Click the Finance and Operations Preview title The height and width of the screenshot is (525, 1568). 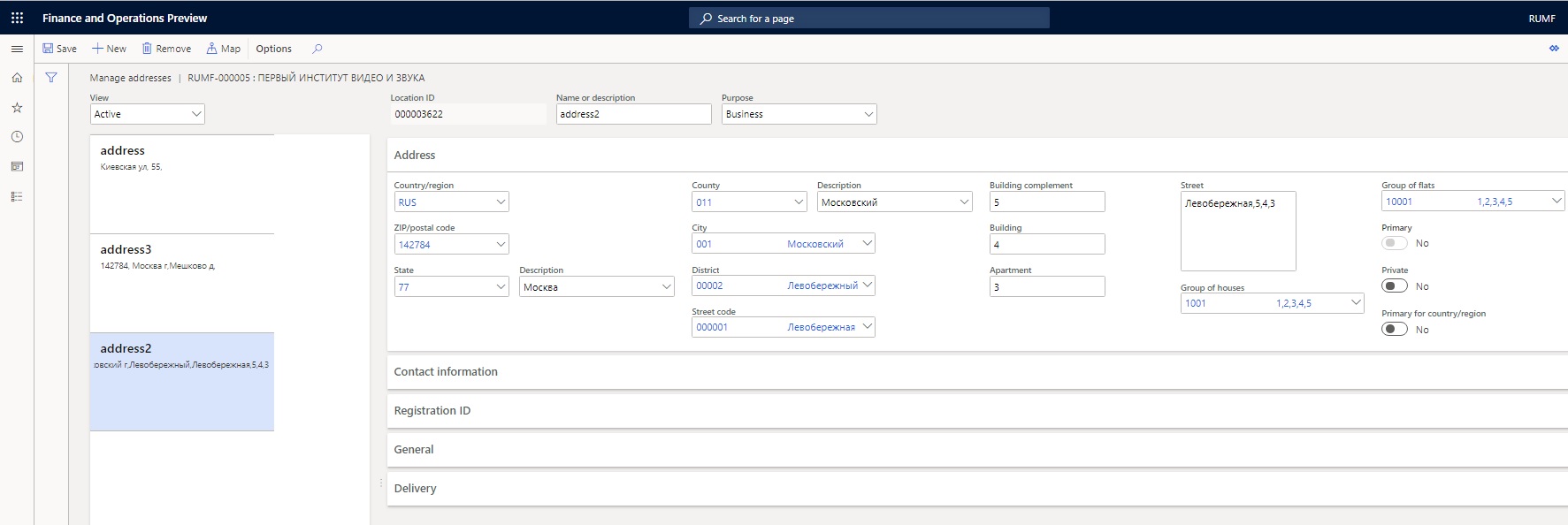click(125, 18)
